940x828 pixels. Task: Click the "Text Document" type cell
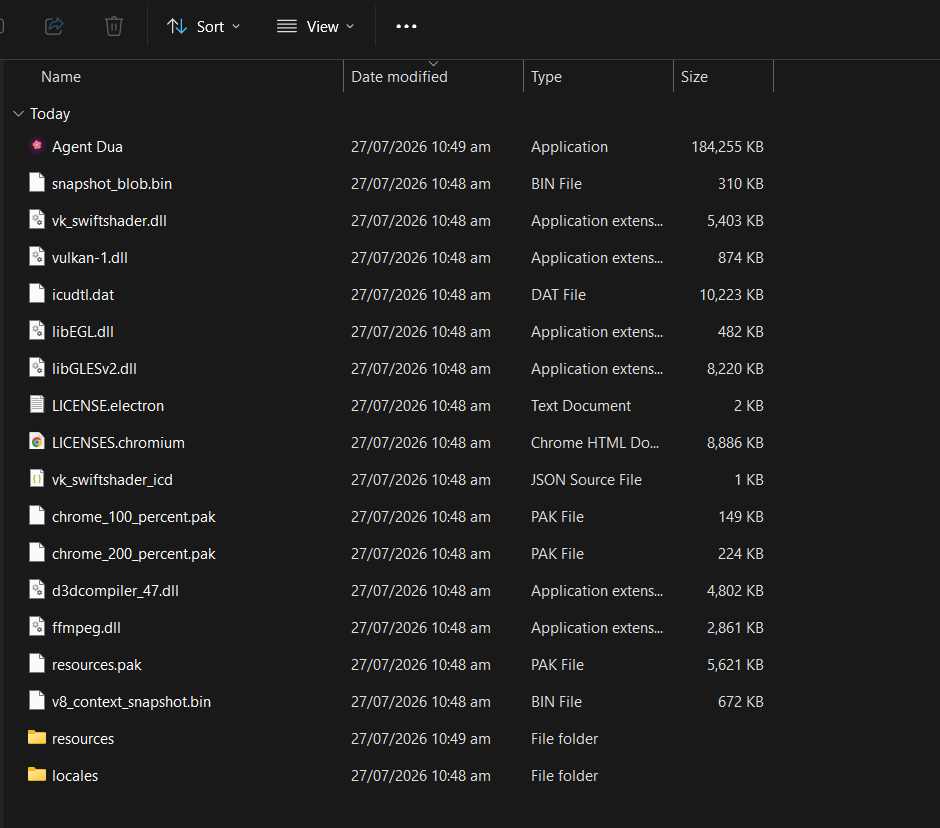click(x=581, y=406)
